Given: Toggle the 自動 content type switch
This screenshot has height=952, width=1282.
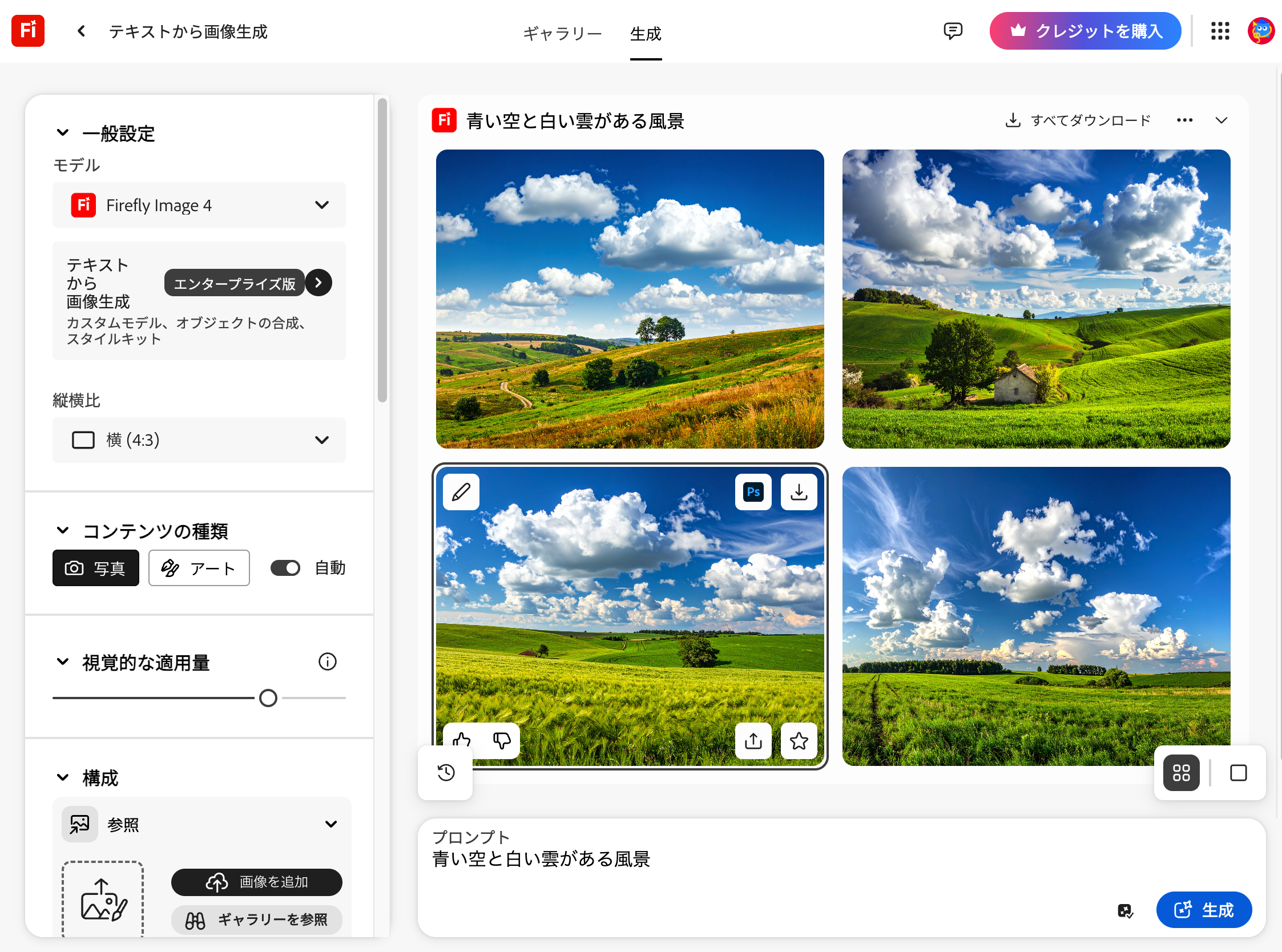Looking at the screenshot, I should click(x=285, y=568).
